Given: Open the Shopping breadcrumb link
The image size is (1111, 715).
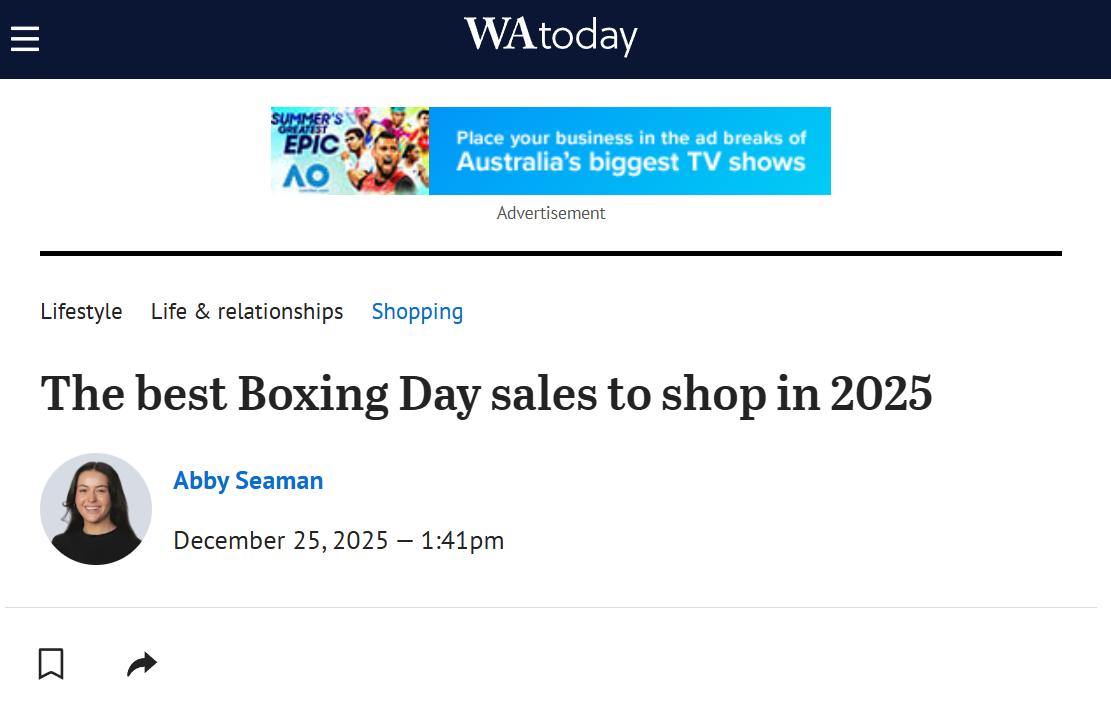Looking at the screenshot, I should point(417,312).
